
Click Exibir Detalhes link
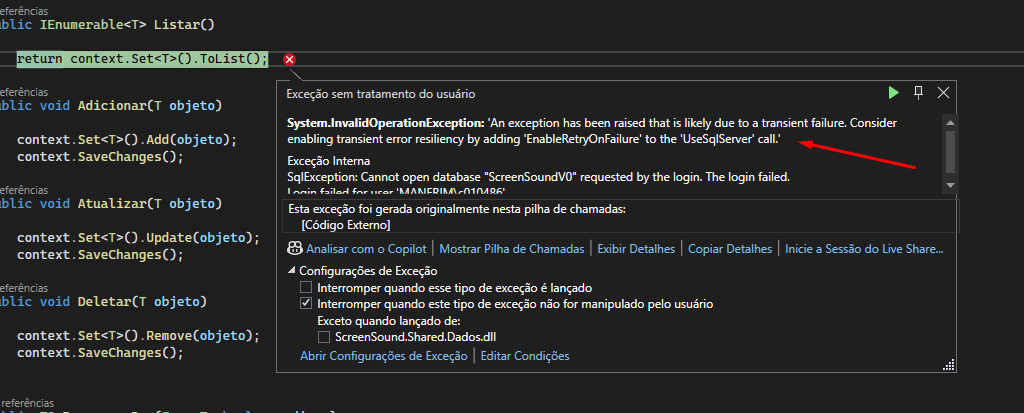pos(636,248)
